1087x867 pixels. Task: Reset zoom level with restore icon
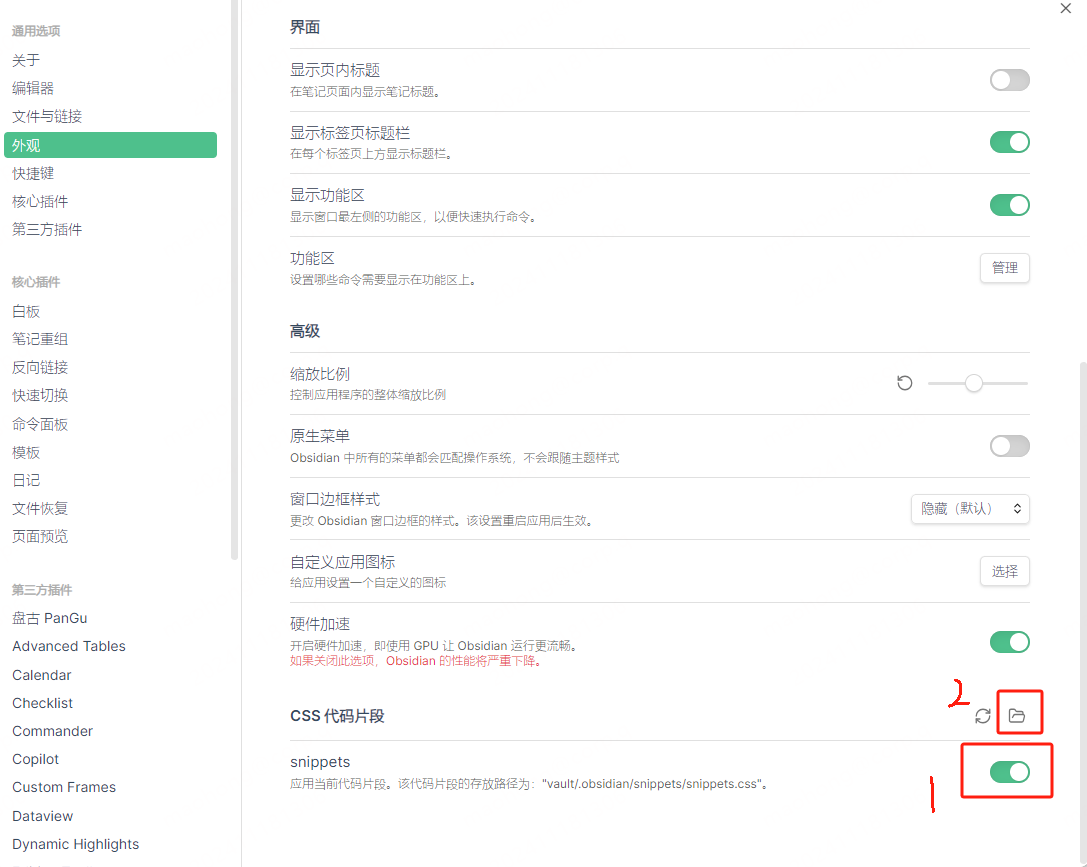tap(905, 383)
